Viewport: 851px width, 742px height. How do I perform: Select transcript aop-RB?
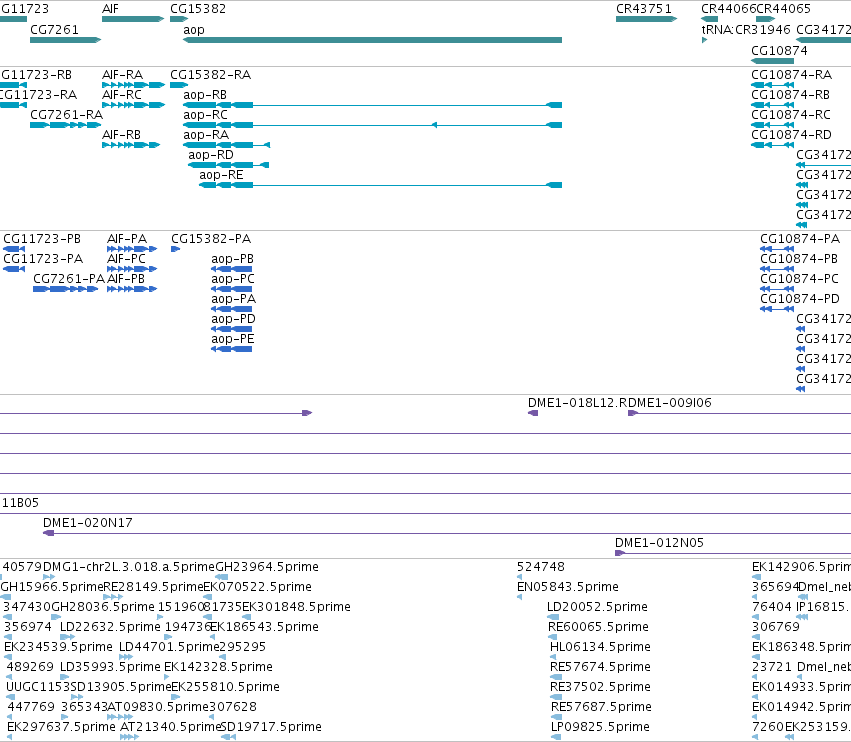pos(372,105)
